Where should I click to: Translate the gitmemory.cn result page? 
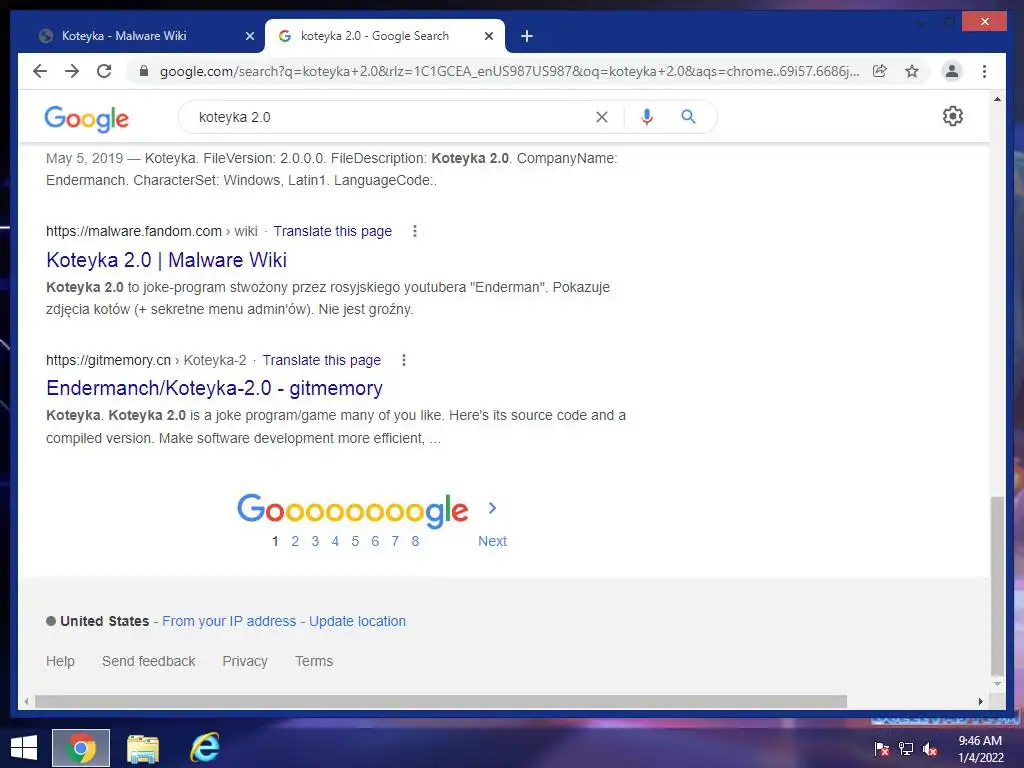321,360
